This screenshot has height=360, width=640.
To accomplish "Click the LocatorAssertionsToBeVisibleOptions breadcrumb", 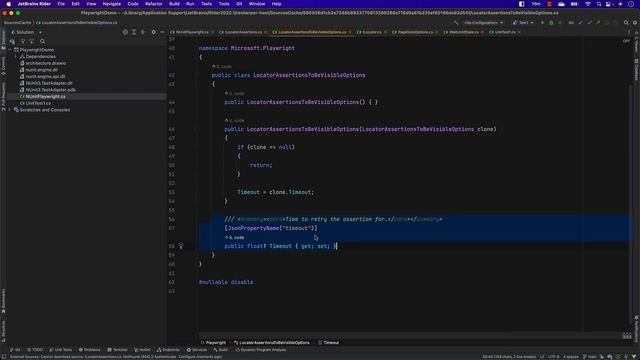I will tap(272, 342).
